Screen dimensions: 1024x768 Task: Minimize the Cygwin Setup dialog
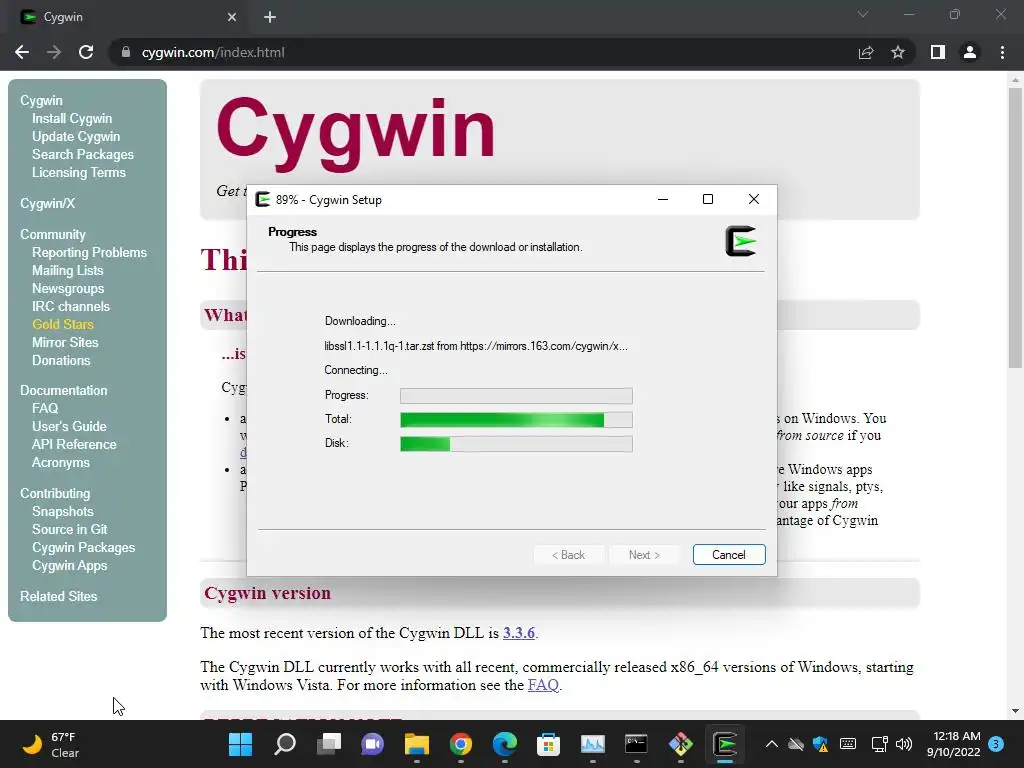pyautogui.click(x=663, y=199)
